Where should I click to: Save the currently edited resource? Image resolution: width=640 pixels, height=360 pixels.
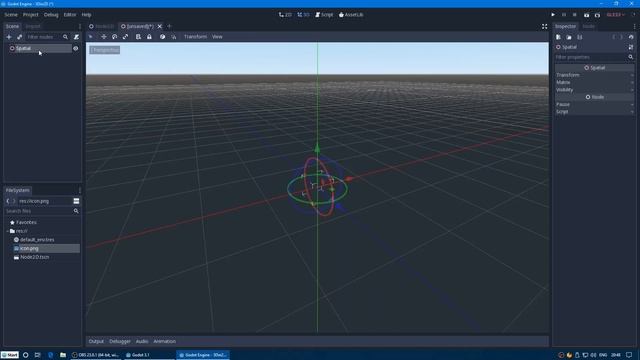pos(580,37)
